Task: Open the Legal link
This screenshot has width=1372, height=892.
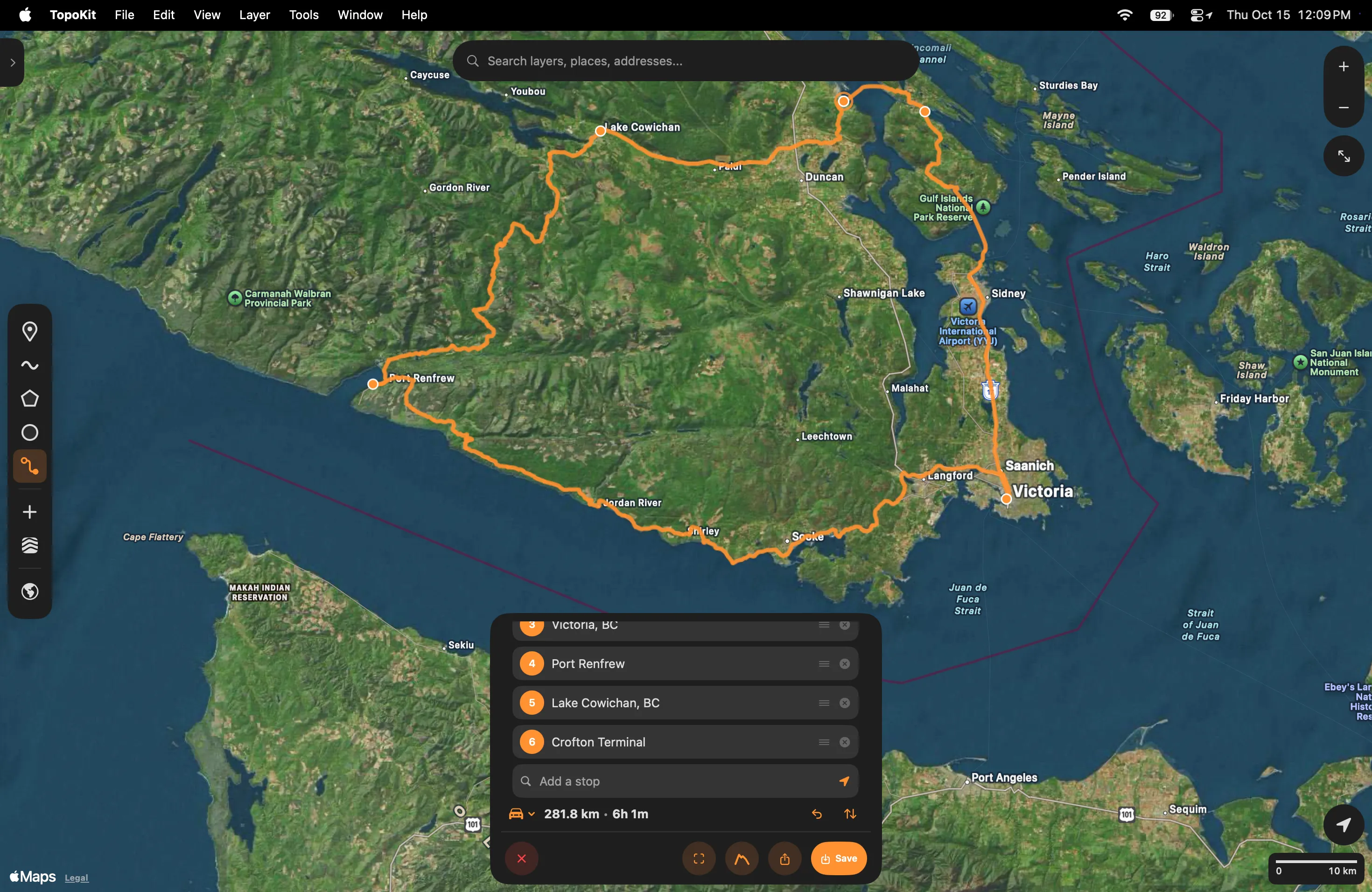Action: [x=76, y=878]
